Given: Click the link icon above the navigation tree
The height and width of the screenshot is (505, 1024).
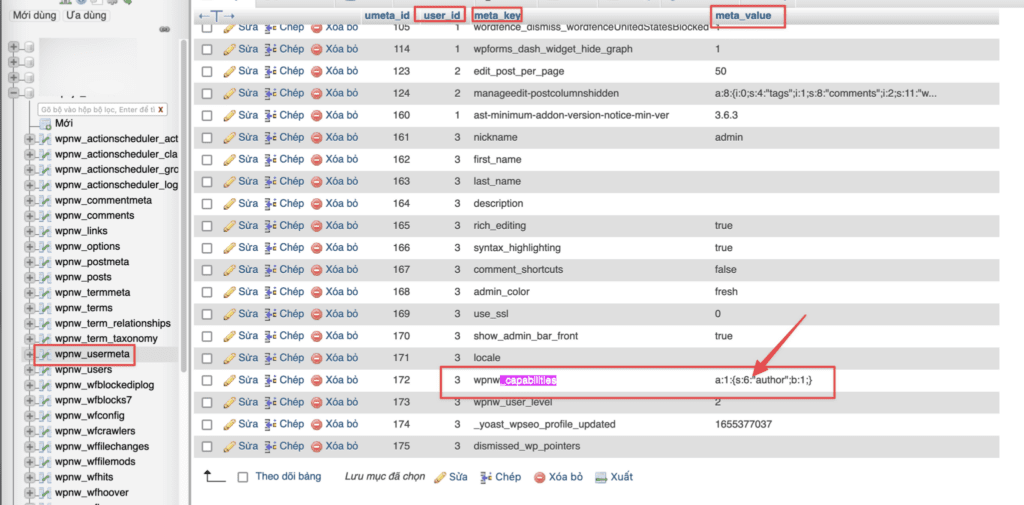Looking at the screenshot, I should 165,30.
